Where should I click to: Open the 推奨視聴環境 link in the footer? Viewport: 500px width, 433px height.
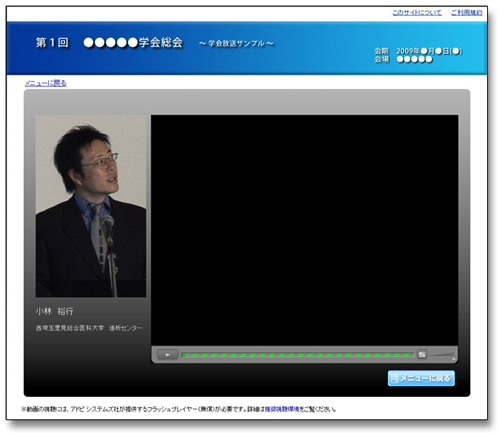pos(282,409)
